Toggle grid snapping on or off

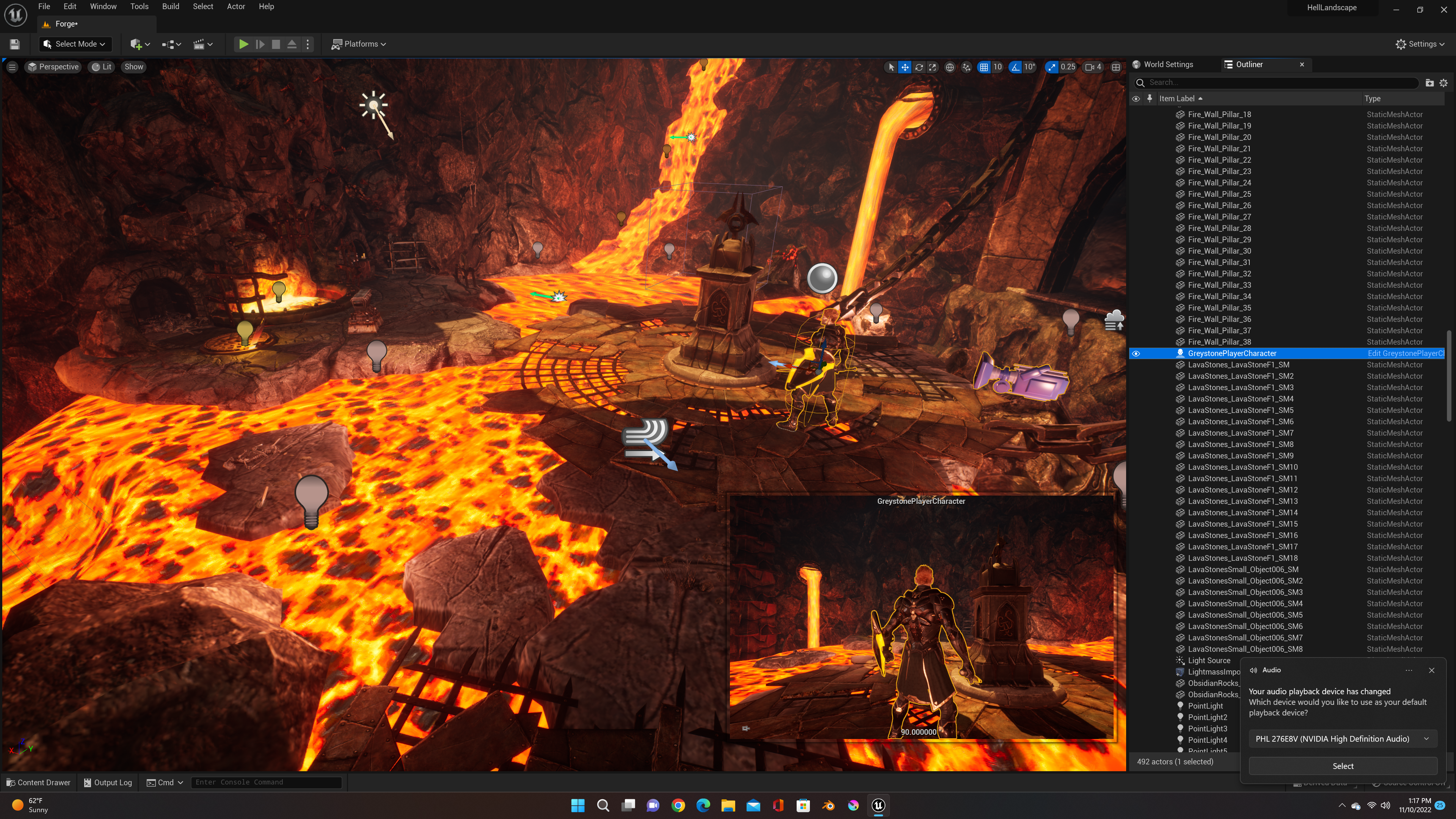click(984, 67)
